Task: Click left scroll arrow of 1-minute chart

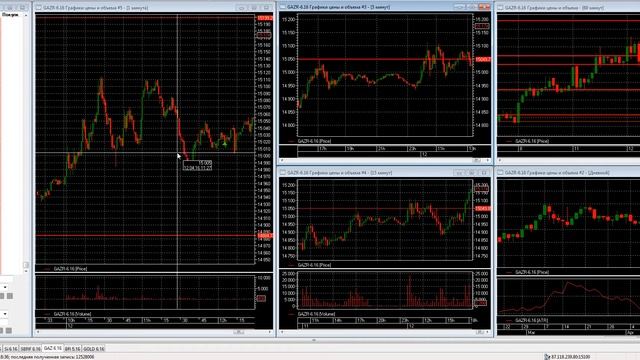Action: point(38,332)
